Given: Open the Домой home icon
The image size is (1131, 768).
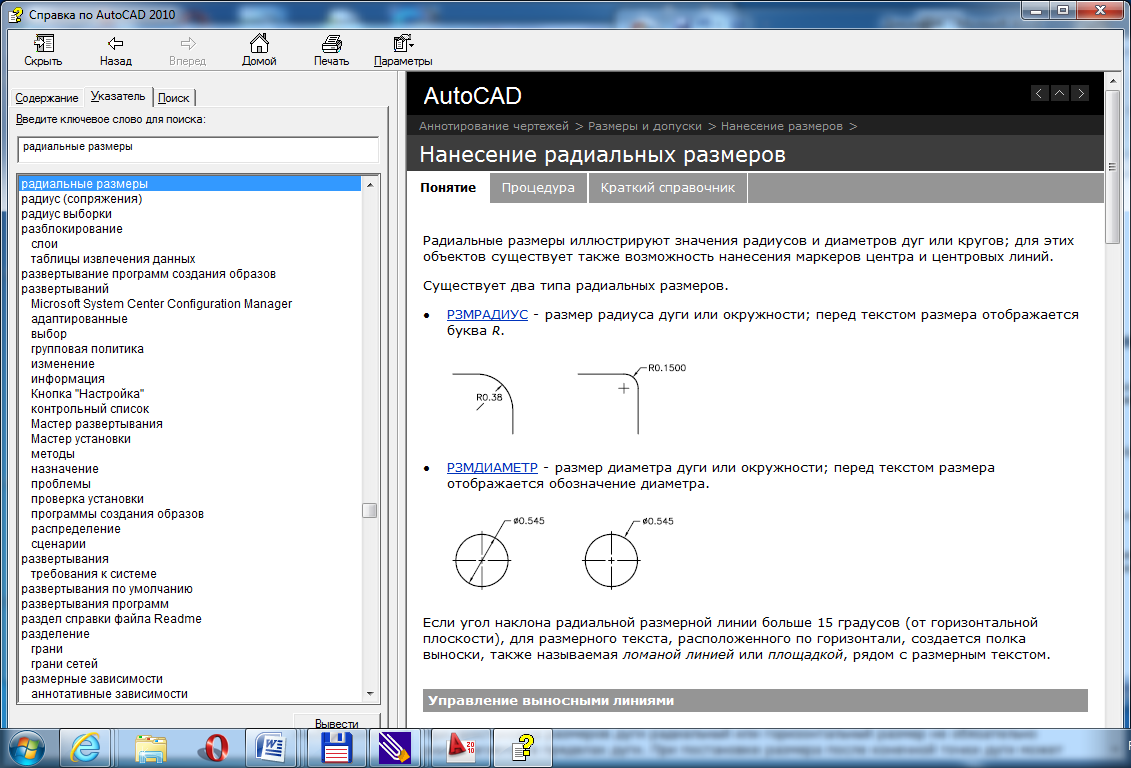Looking at the screenshot, I should pyautogui.click(x=259, y=43).
